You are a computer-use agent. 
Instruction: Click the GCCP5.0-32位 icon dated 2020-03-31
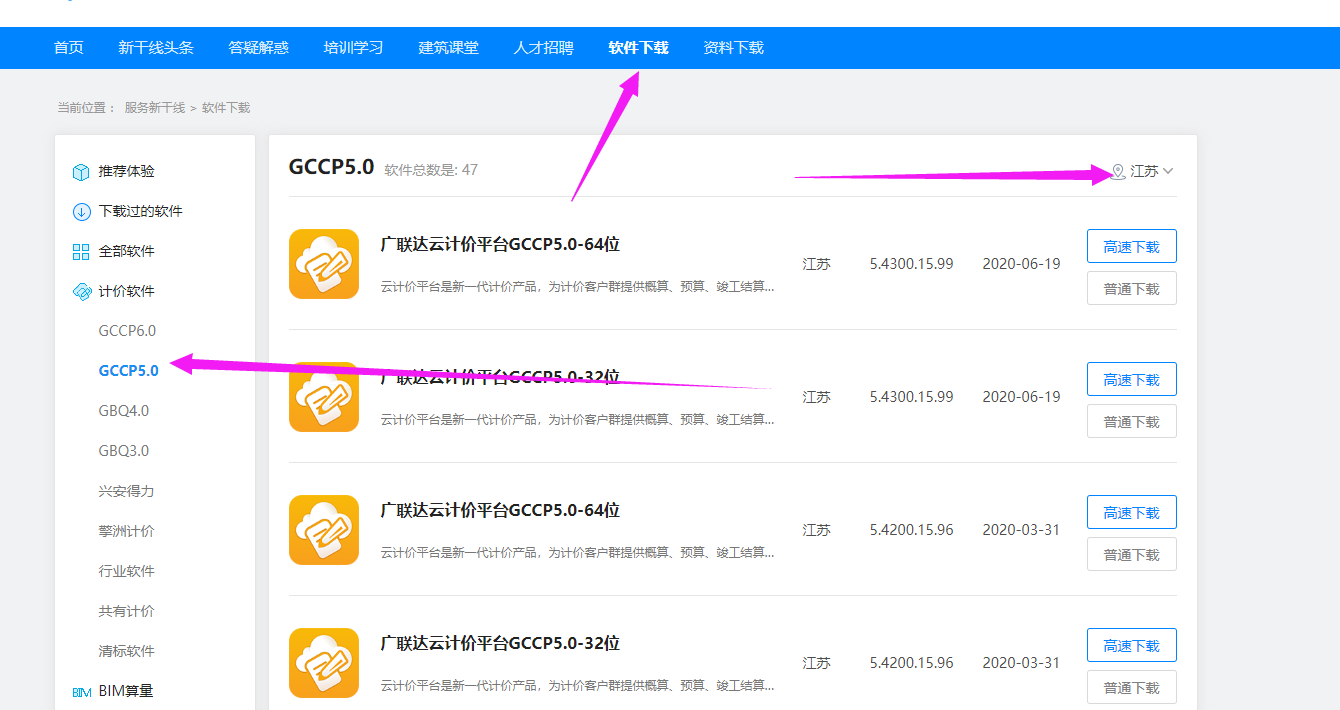pos(324,663)
